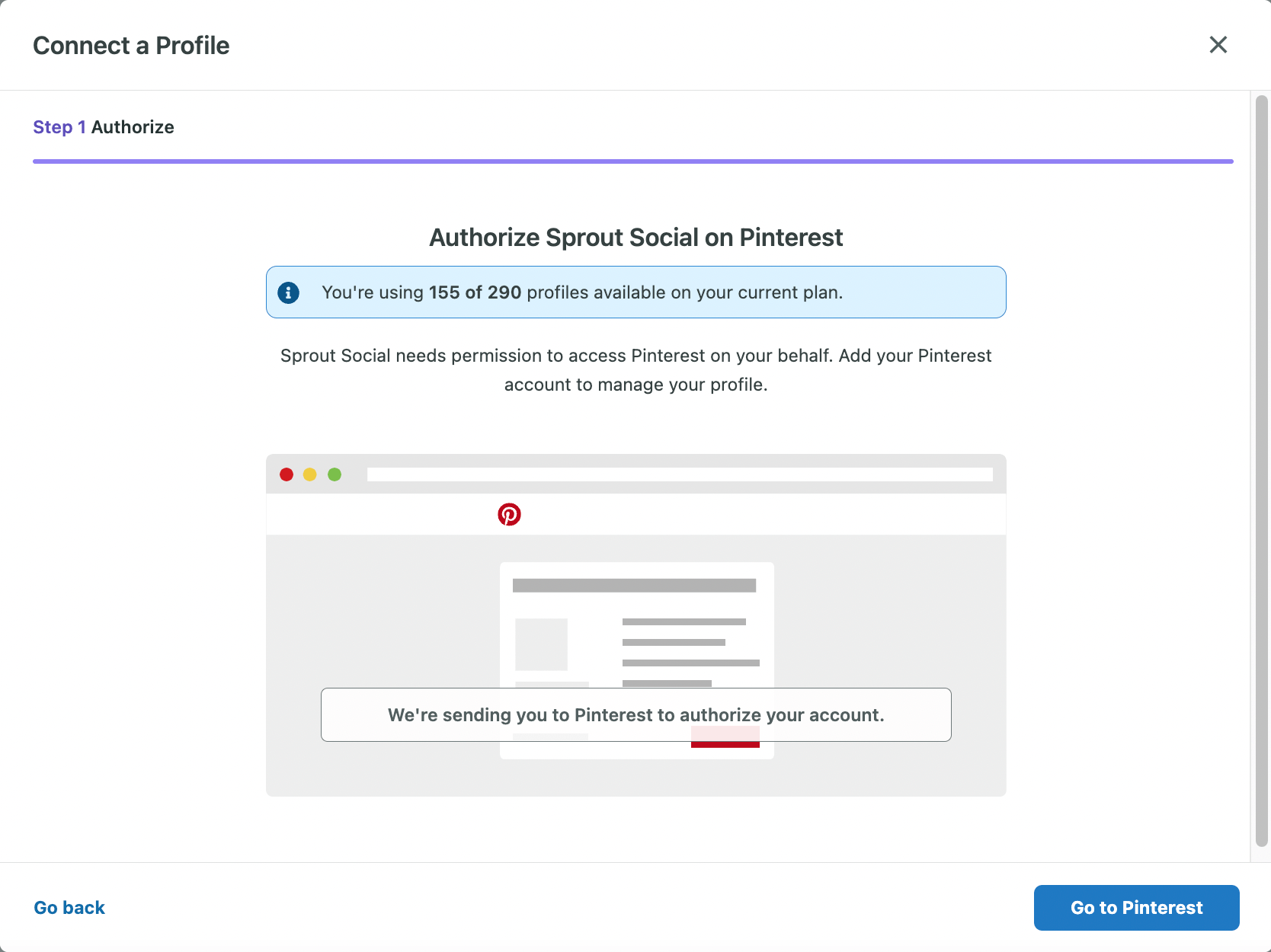
Task: Click the profiles usage info banner
Action: (635, 292)
